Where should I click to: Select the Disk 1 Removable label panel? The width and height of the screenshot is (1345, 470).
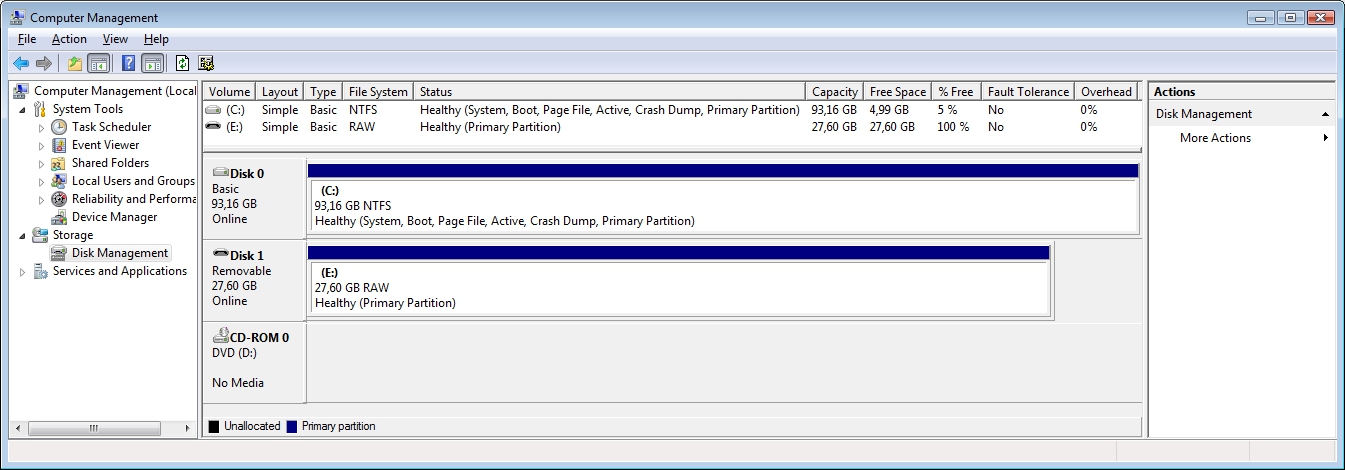253,280
